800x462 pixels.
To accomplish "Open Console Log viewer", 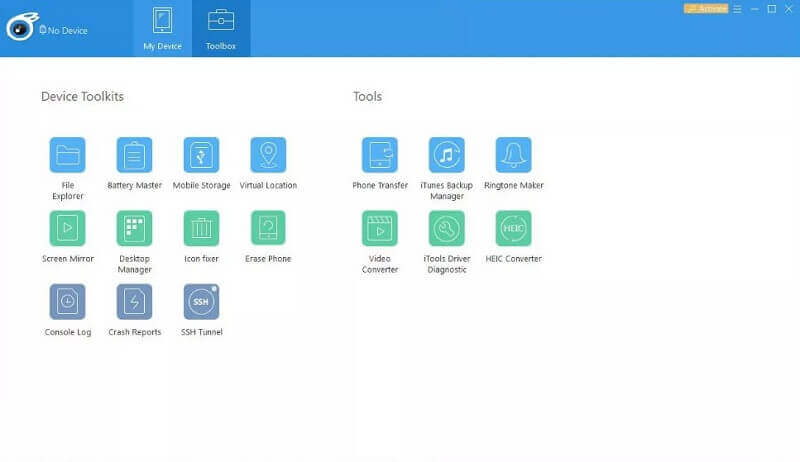I will pos(67,302).
